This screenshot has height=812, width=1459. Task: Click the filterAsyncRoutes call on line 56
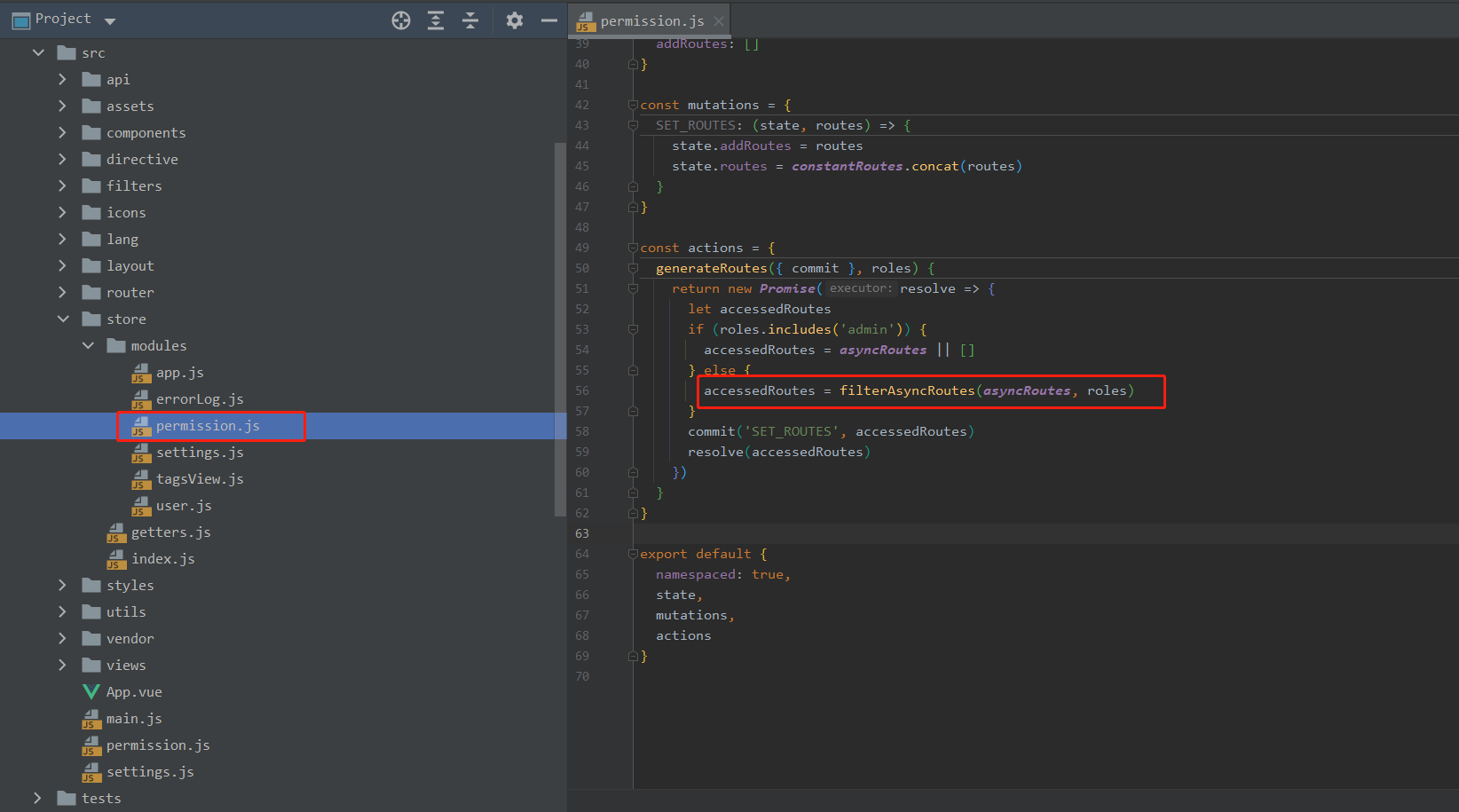click(x=907, y=390)
